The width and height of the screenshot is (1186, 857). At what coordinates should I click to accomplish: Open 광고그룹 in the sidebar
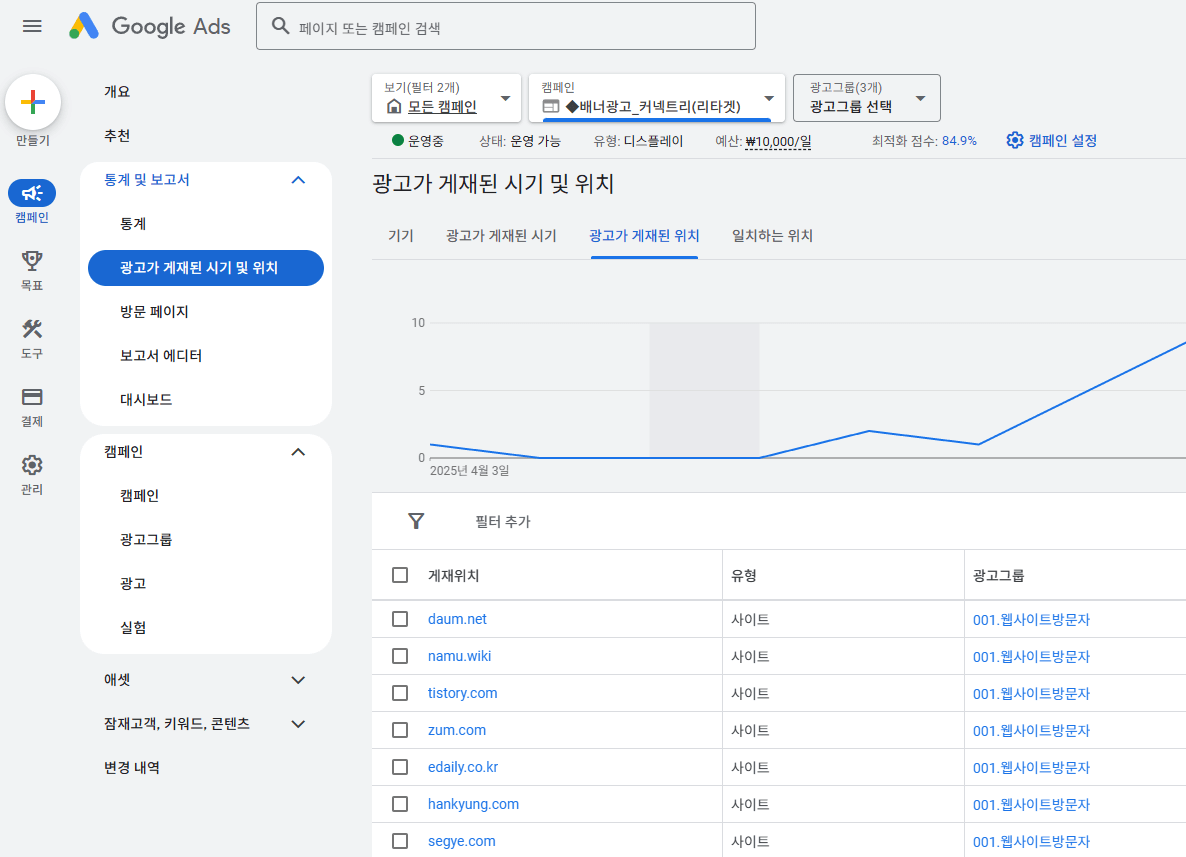pos(146,539)
